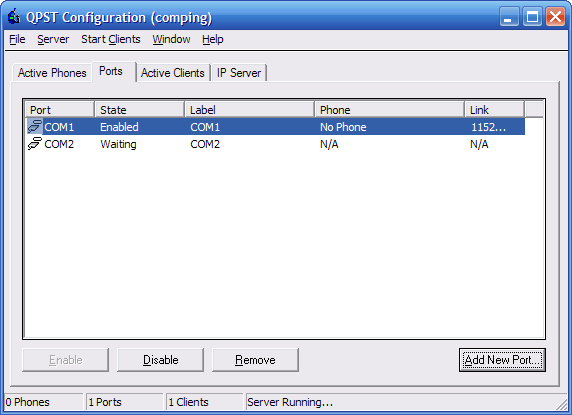Click the COM1 label cell
Viewport: 572px width, 415px height.
205,127
